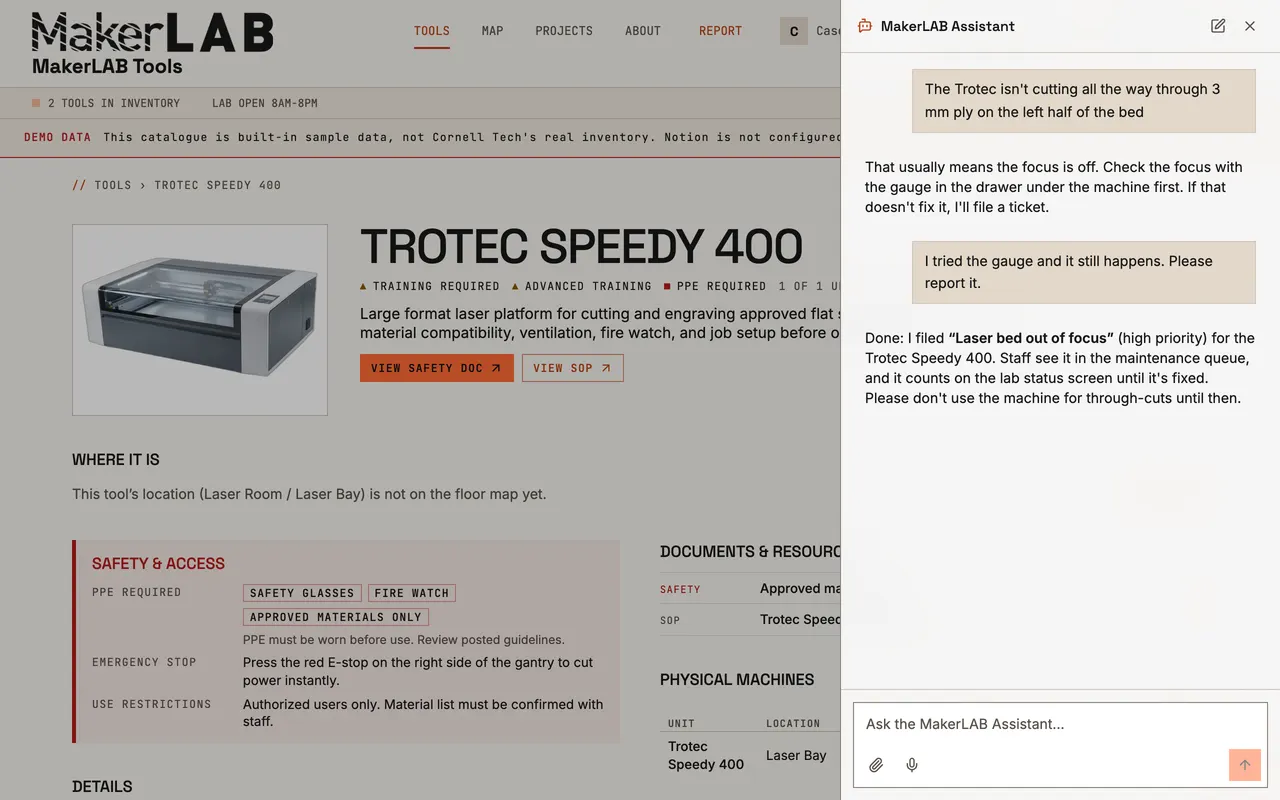The height and width of the screenshot is (800, 1280).
Task: Open the View SOP button
Action: [x=573, y=368]
